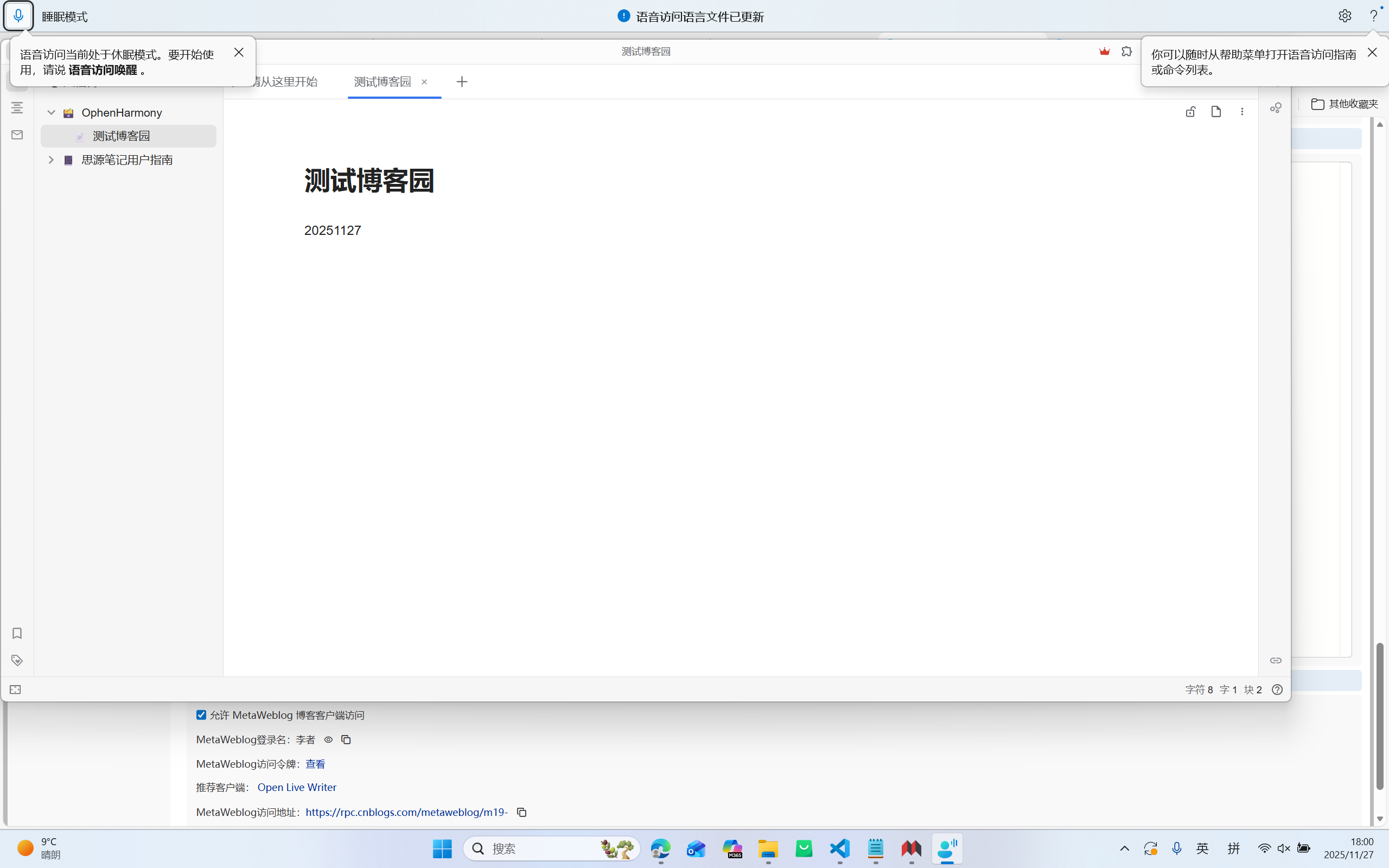Show hidden system tray icons chevron
The width and height of the screenshot is (1389, 868).
[1124, 848]
